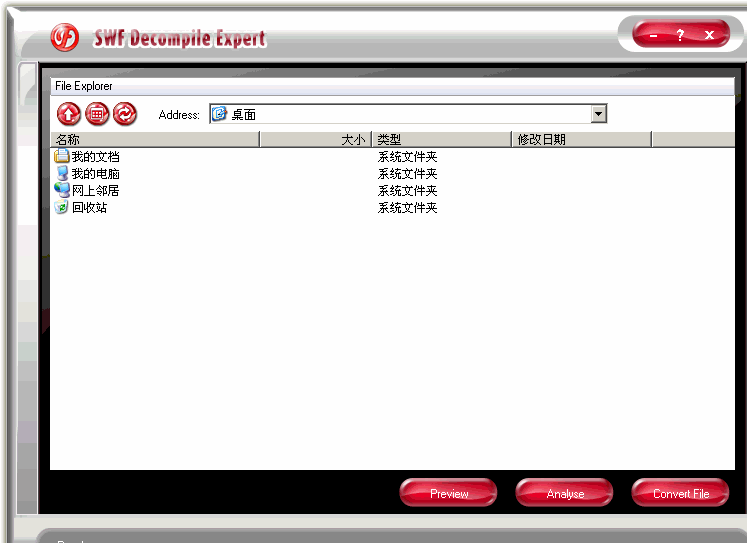Minimize the SWF Decompile Expert window
The image size is (747, 543).
point(653,35)
